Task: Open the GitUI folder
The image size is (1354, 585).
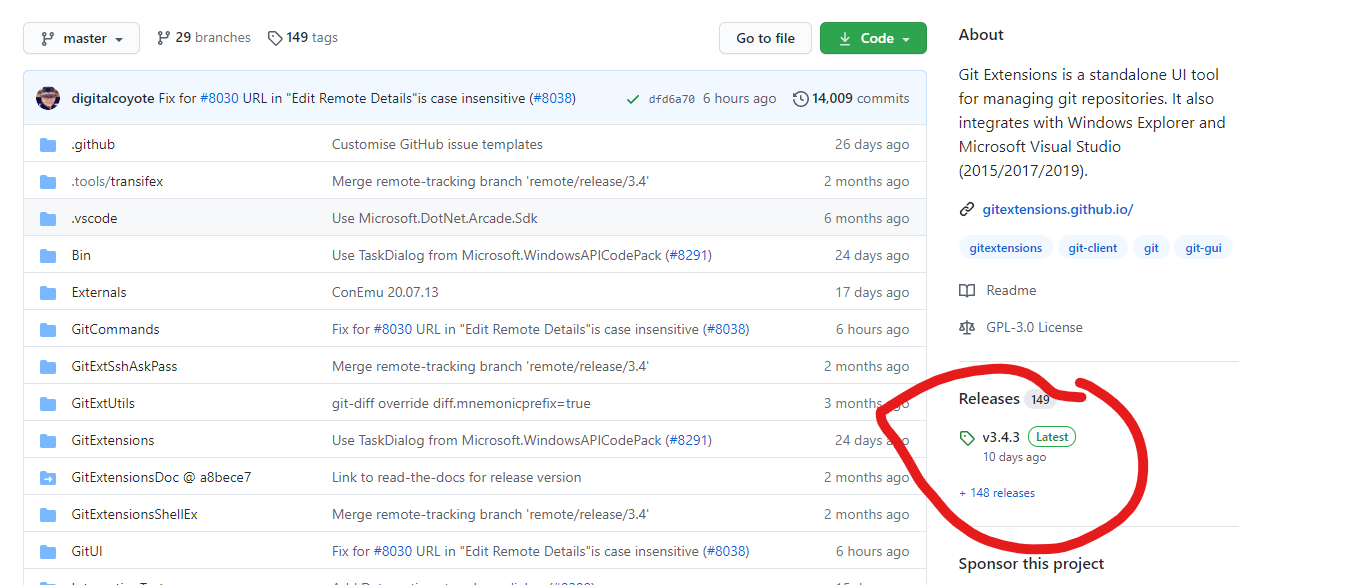Action: pos(87,551)
